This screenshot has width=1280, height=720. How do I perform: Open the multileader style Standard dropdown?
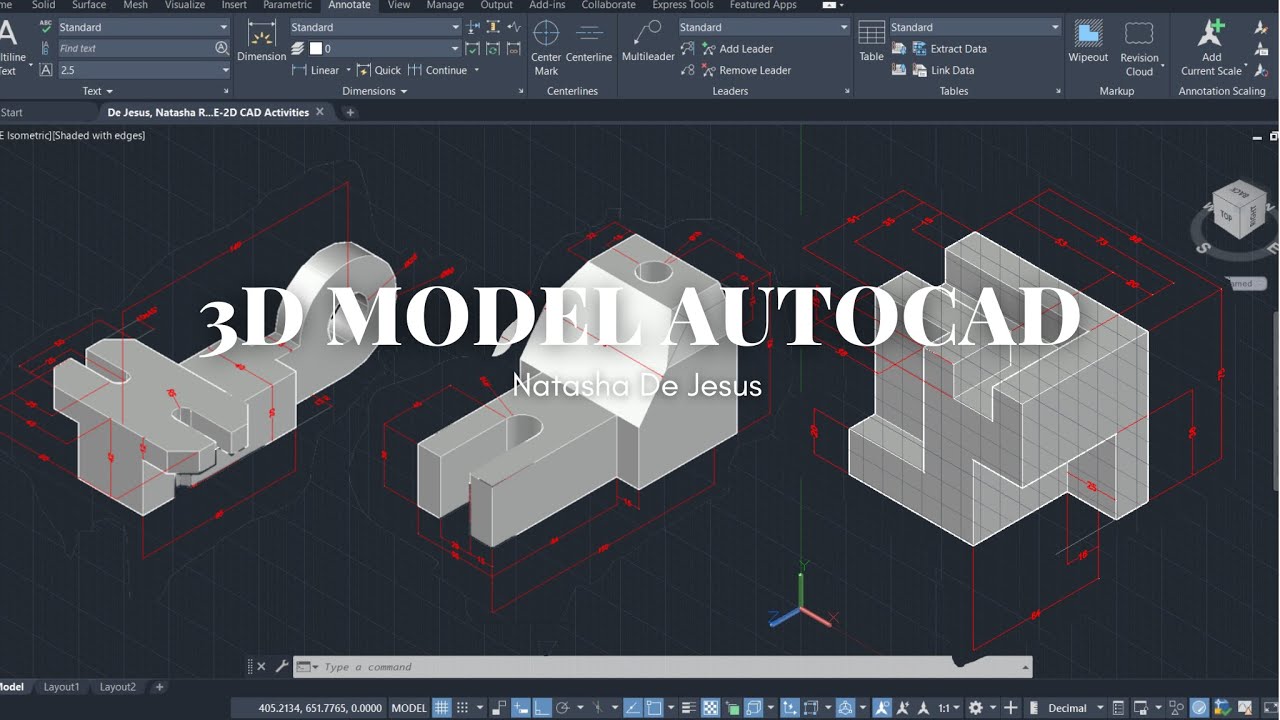point(764,27)
